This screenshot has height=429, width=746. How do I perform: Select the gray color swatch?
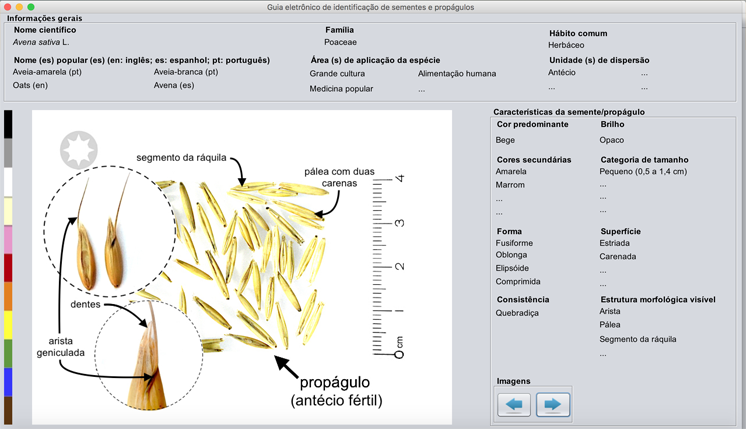[8, 153]
